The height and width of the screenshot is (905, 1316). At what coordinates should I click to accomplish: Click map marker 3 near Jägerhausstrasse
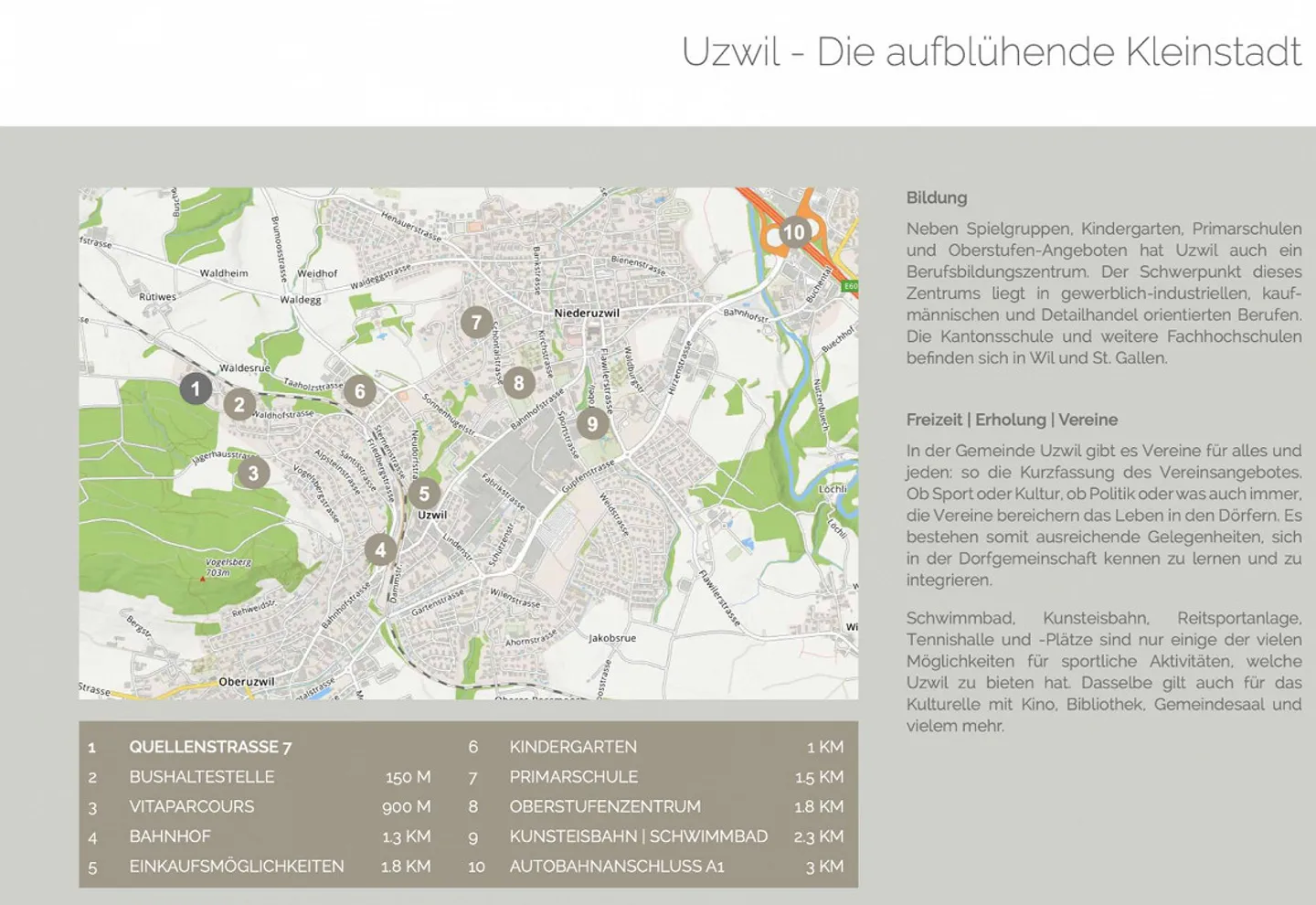(253, 473)
